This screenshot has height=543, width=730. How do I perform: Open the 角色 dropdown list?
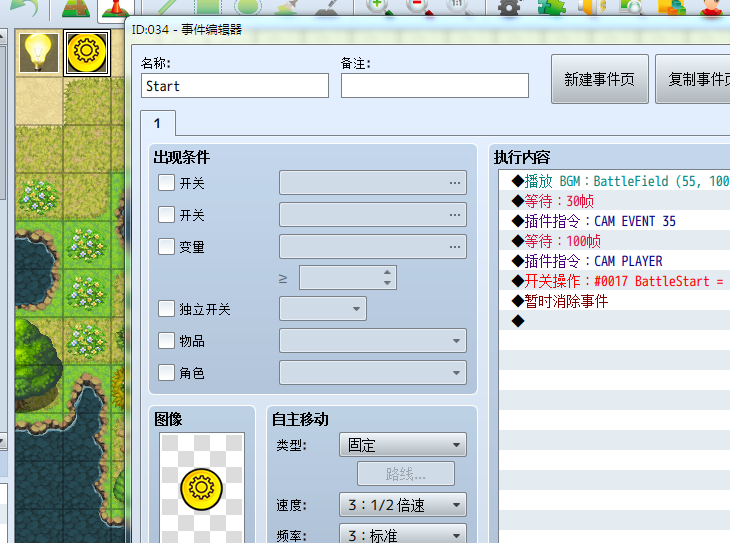point(372,373)
